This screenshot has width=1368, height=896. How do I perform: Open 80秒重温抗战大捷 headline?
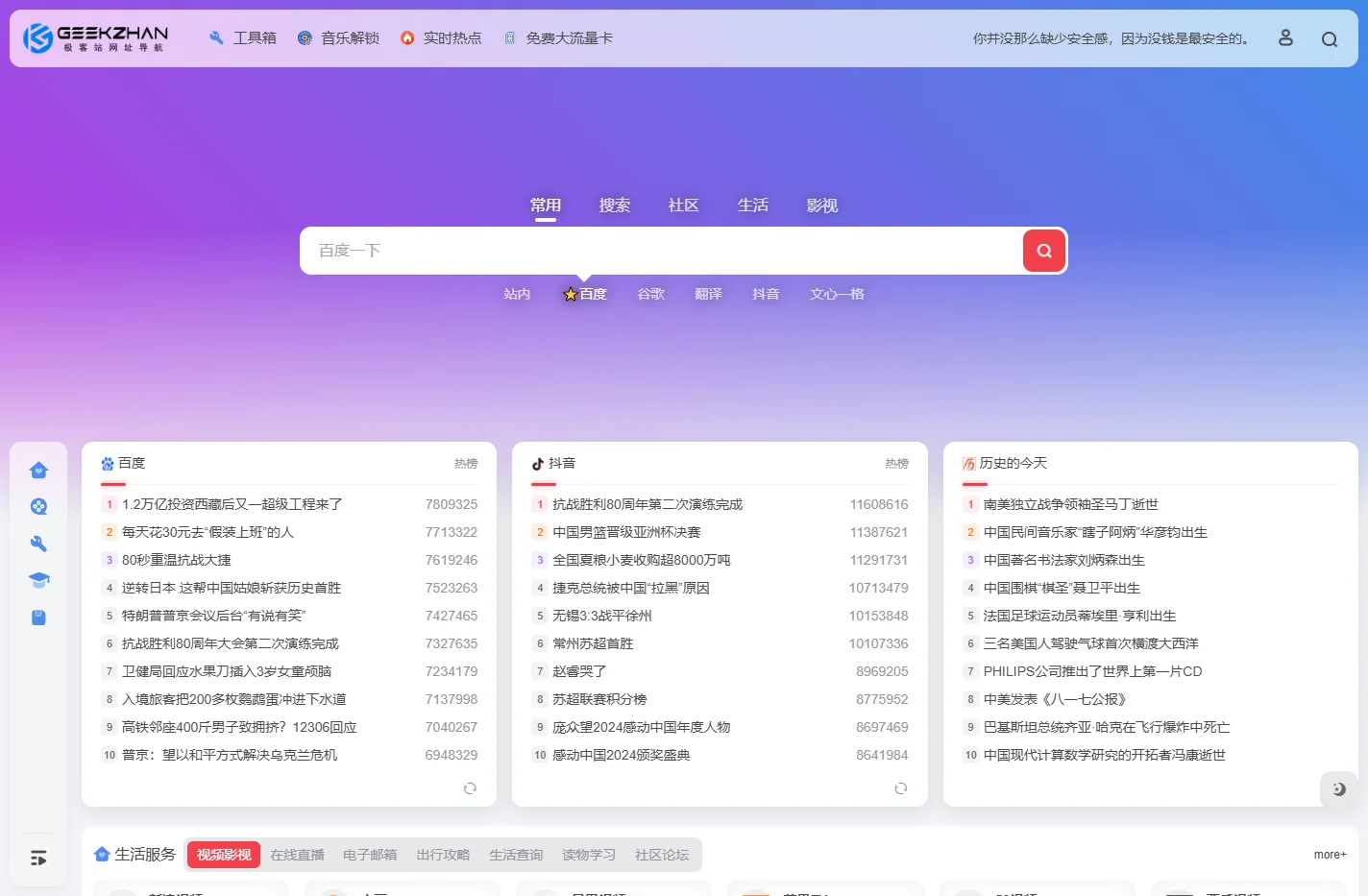[177, 560]
